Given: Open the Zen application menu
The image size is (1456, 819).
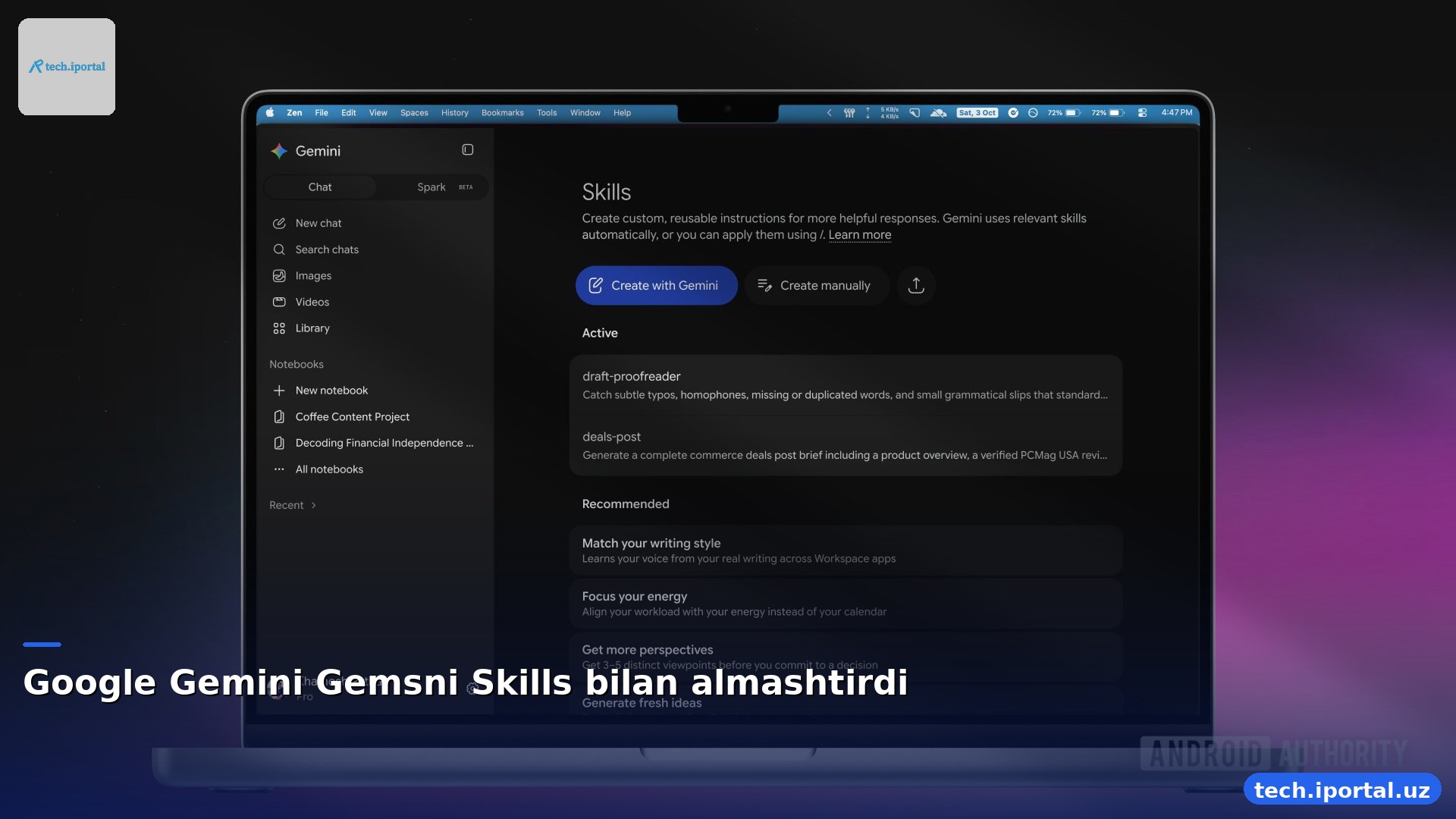Looking at the screenshot, I should tap(294, 113).
